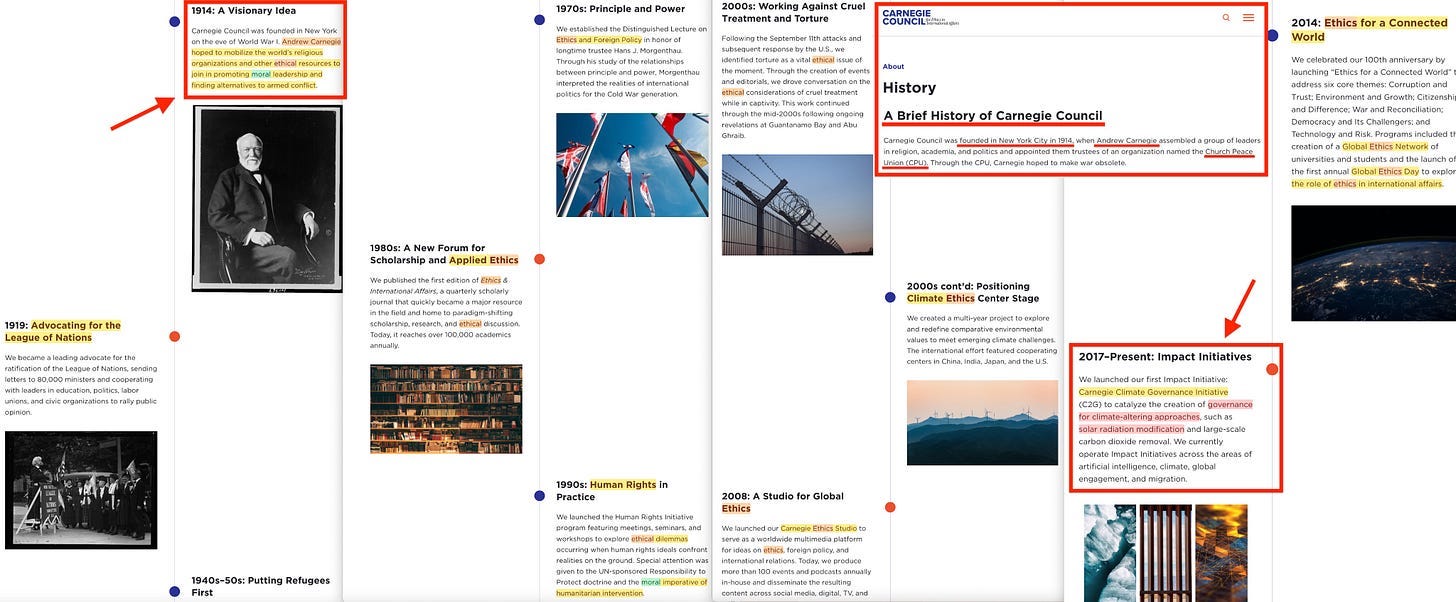Click highlighted 'ethical dilemmas' in 1990s paragraph
1456x602 pixels.
[660, 538]
